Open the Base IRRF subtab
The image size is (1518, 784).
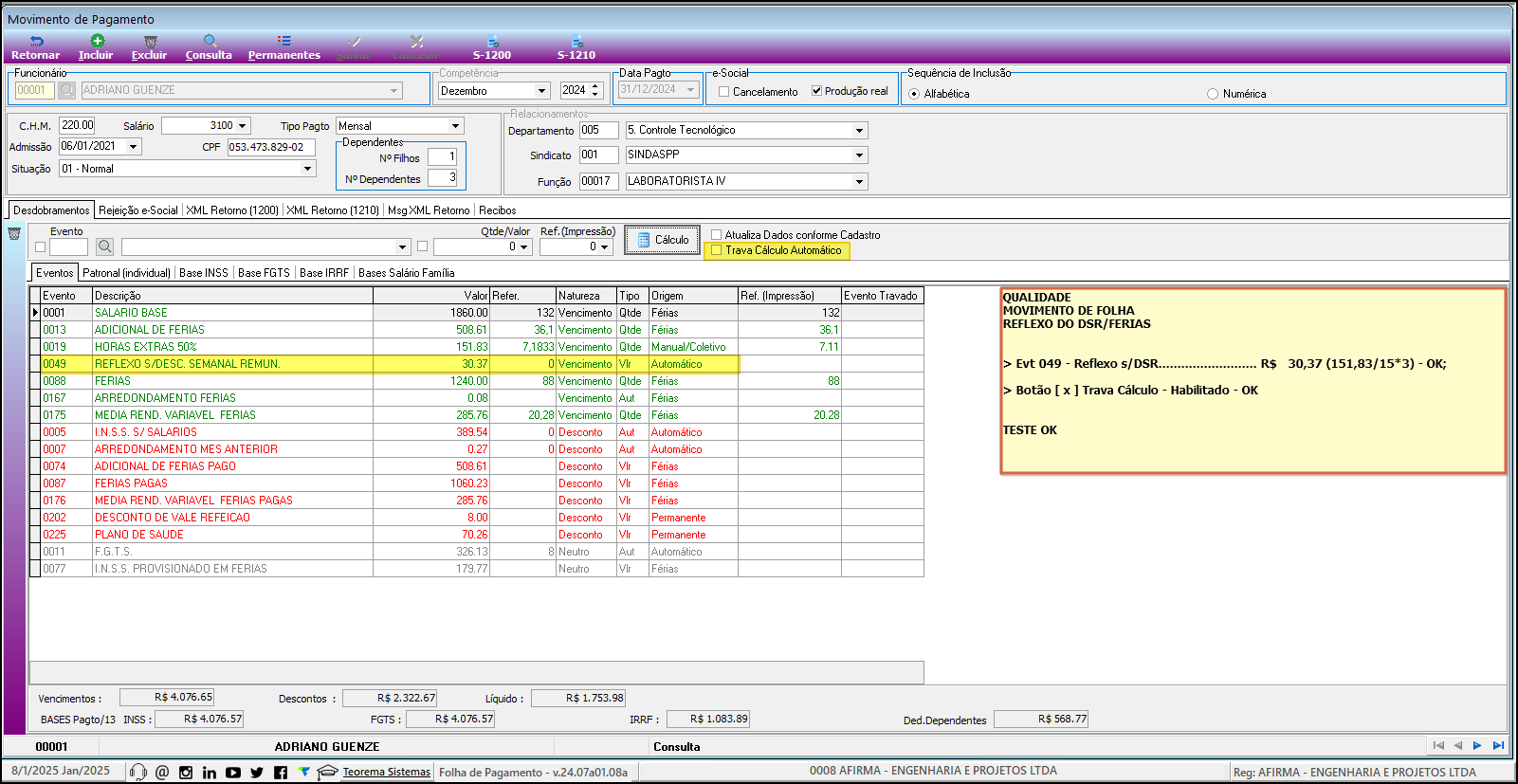[324, 273]
